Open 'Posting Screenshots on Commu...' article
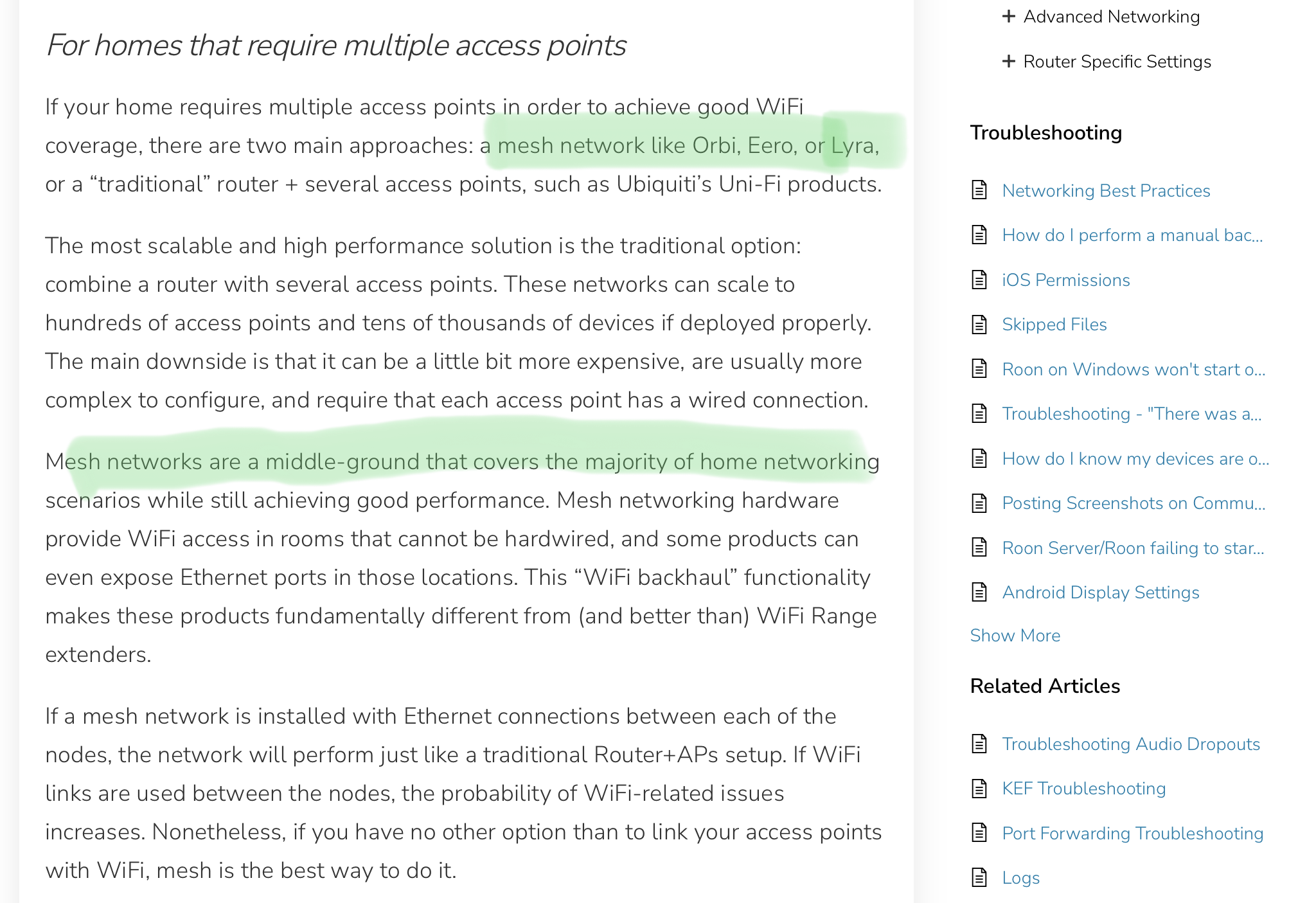Screen dimensions: 1316x903 coord(1134,503)
